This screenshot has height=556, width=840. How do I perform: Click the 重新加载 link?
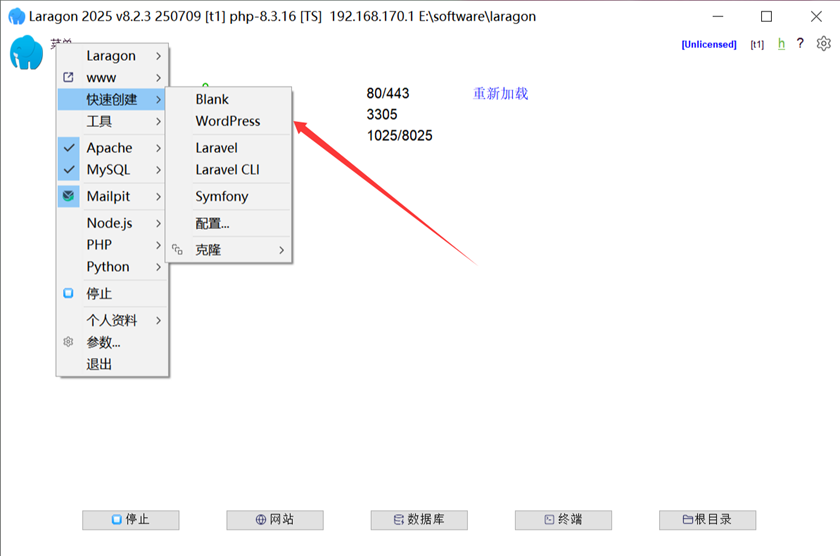pos(500,93)
